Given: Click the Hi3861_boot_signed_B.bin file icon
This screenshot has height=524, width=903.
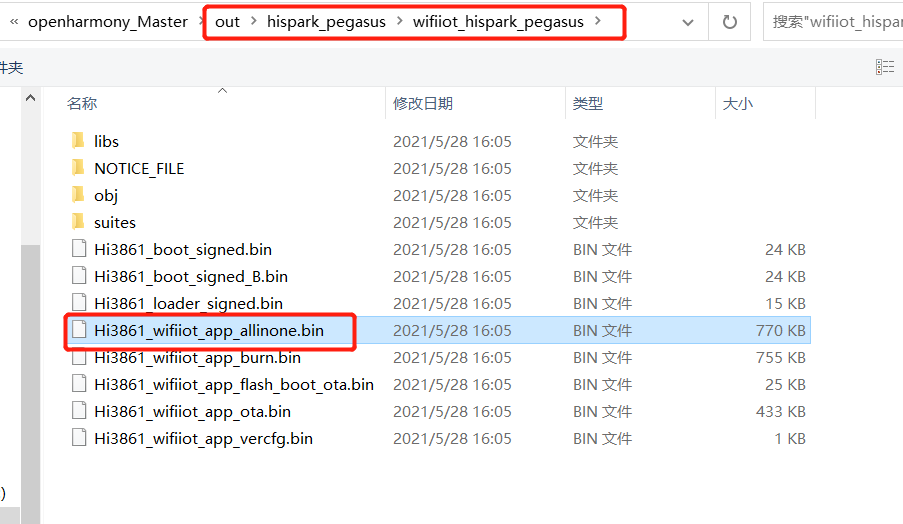Looking at the screenshot, I should [79, 276].
